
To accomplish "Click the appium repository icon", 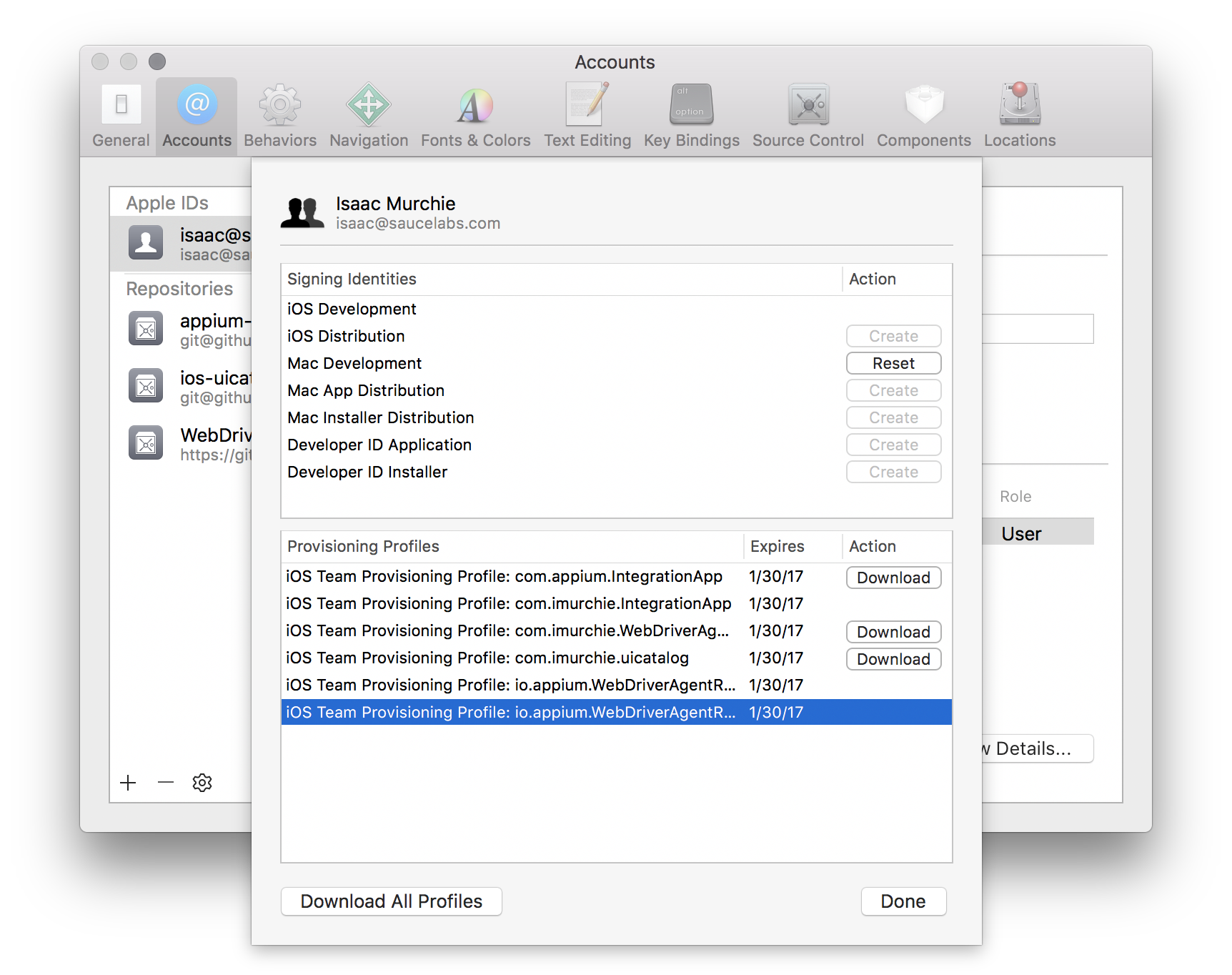I will point(145,329).
